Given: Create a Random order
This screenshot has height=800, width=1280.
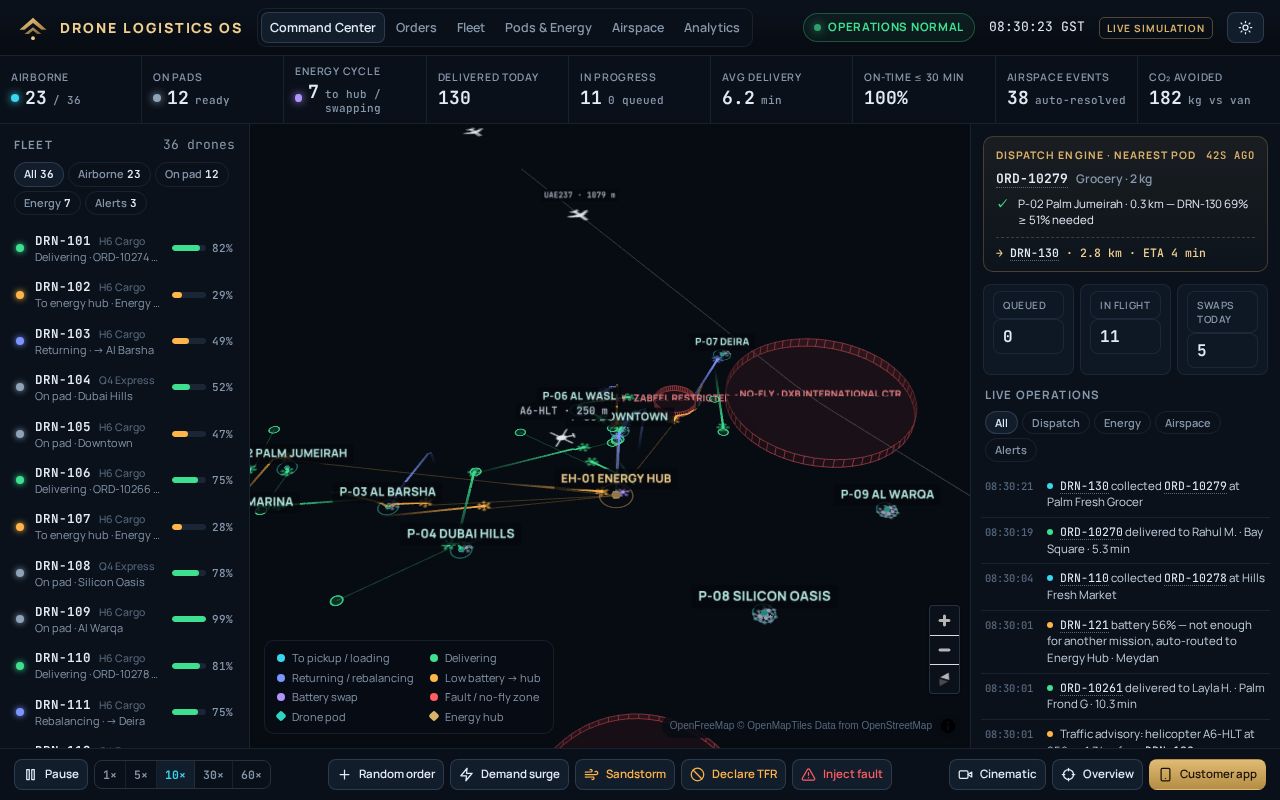Looking at the screenshot, I should click(x=386, y=774).
